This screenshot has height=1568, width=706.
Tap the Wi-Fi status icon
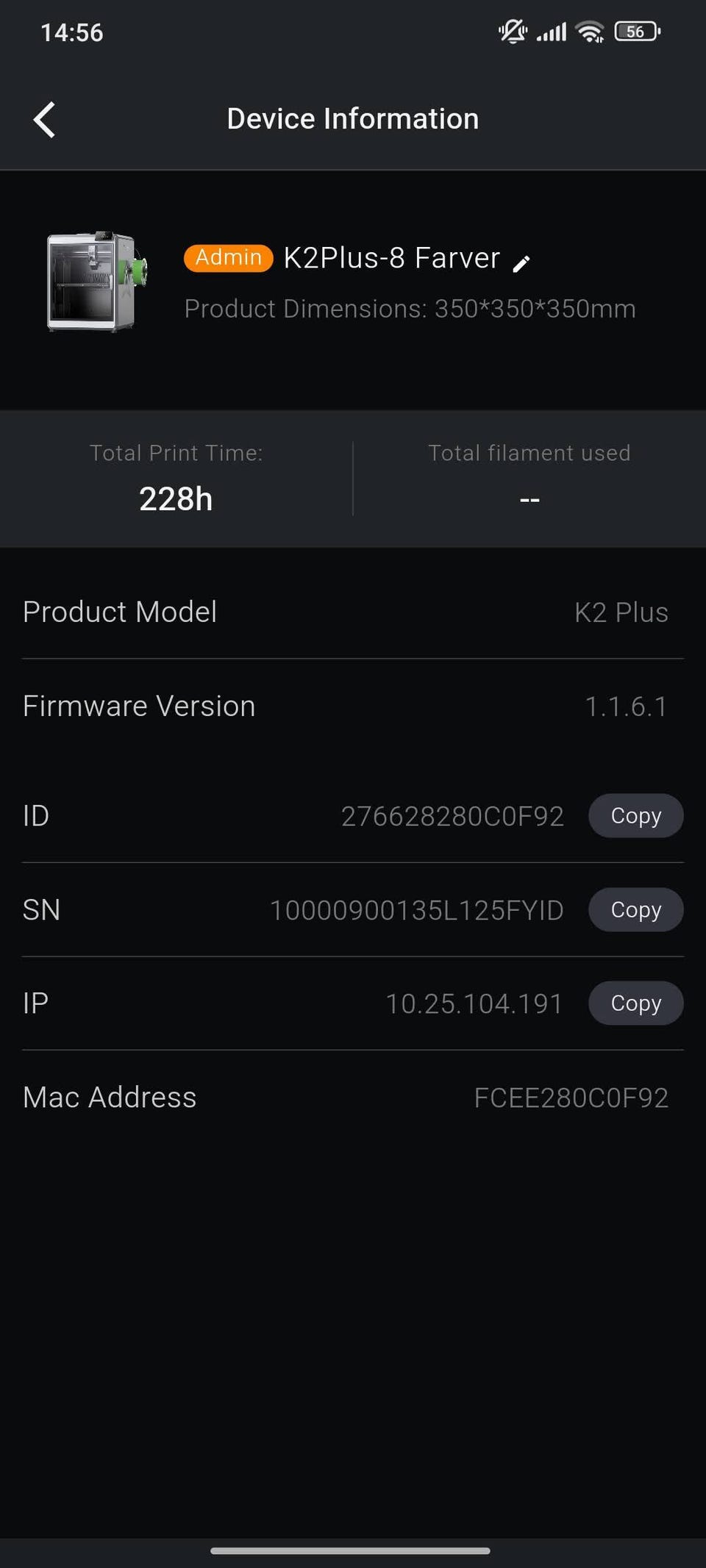click(x=590, y=32)
